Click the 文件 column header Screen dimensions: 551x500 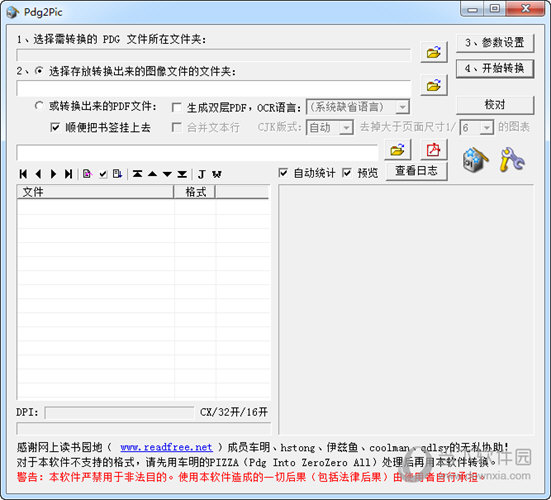click(95, 192)
